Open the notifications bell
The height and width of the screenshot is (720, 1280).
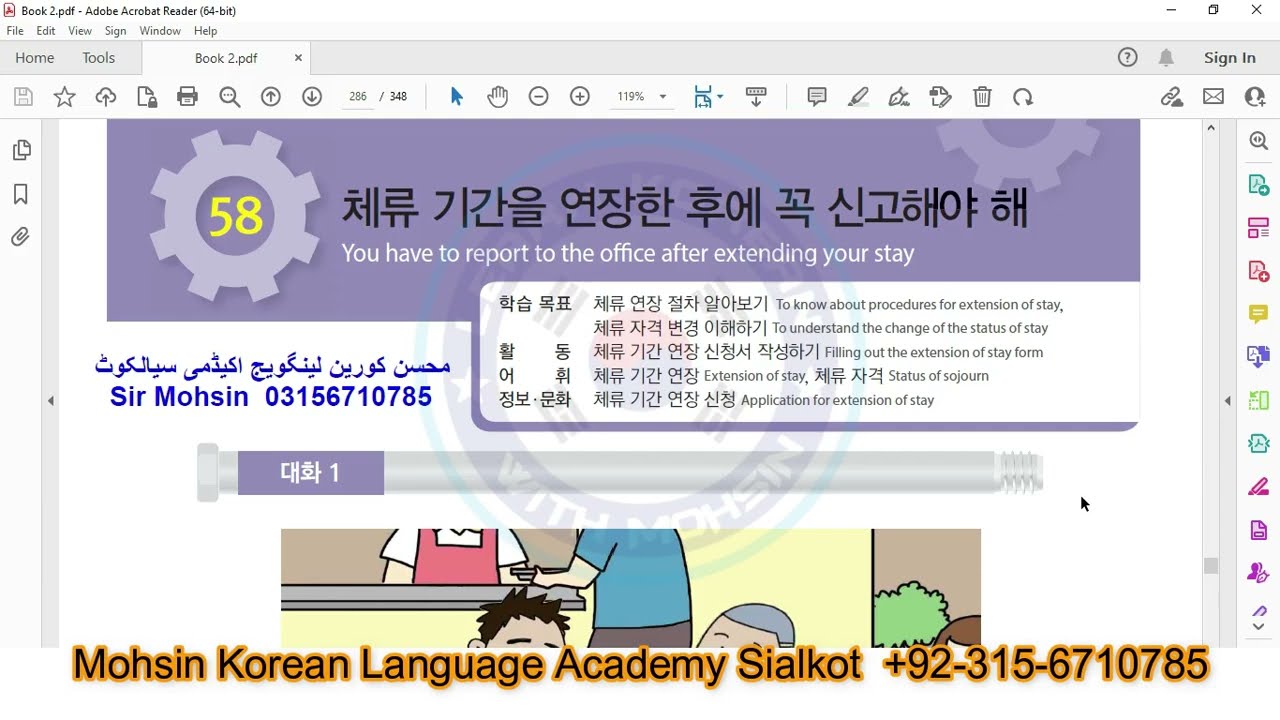[x=1166, y=58]
